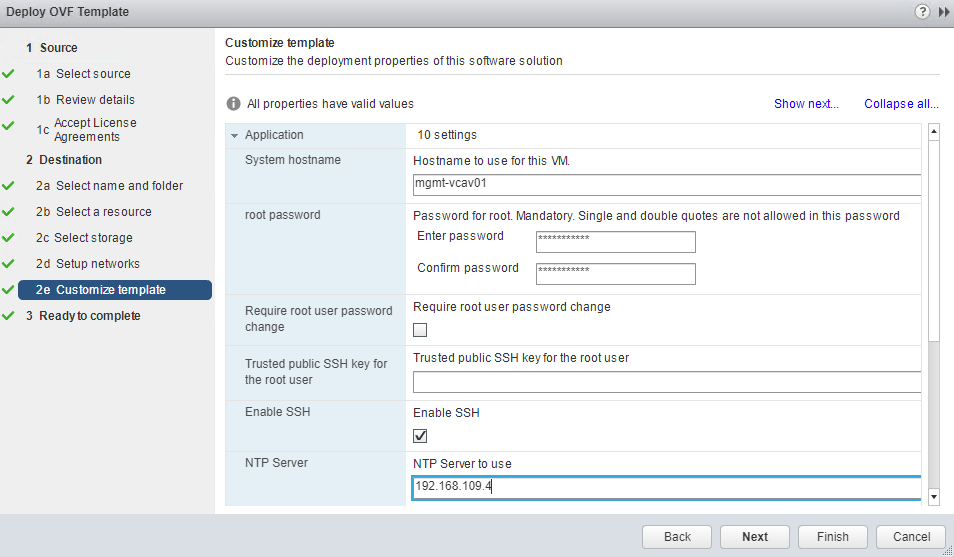Toggle Require root user password change checkbox
Viewport: 954px width, 557px height.
click(420, 330)
